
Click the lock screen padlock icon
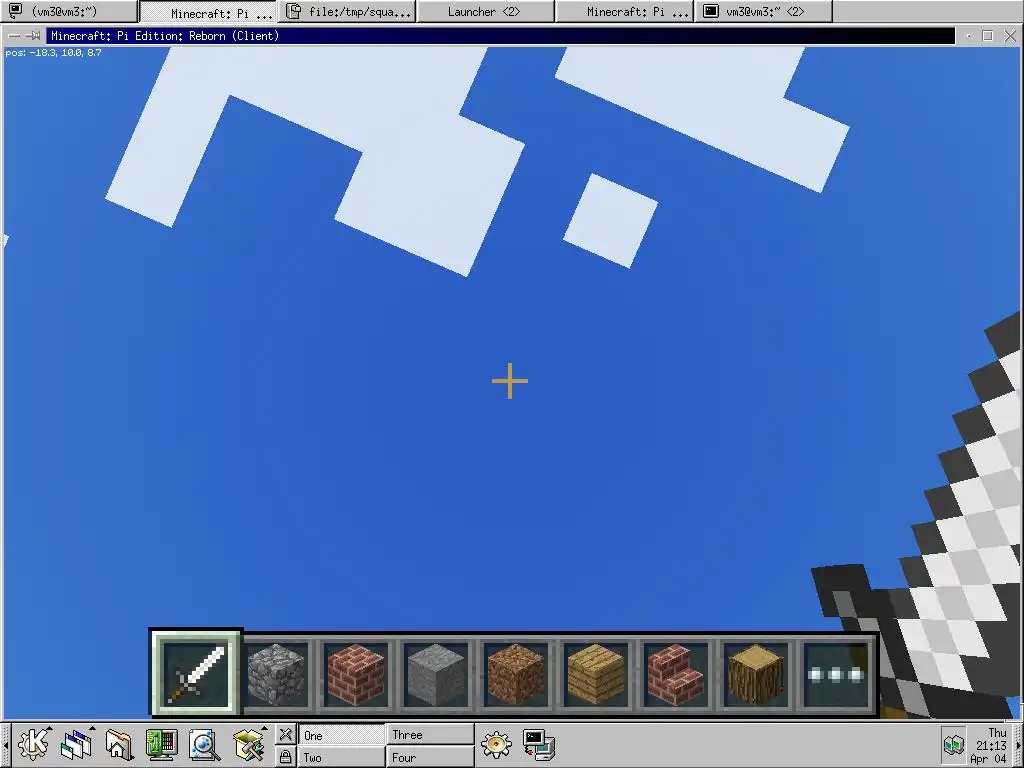(x=285, y=757)
